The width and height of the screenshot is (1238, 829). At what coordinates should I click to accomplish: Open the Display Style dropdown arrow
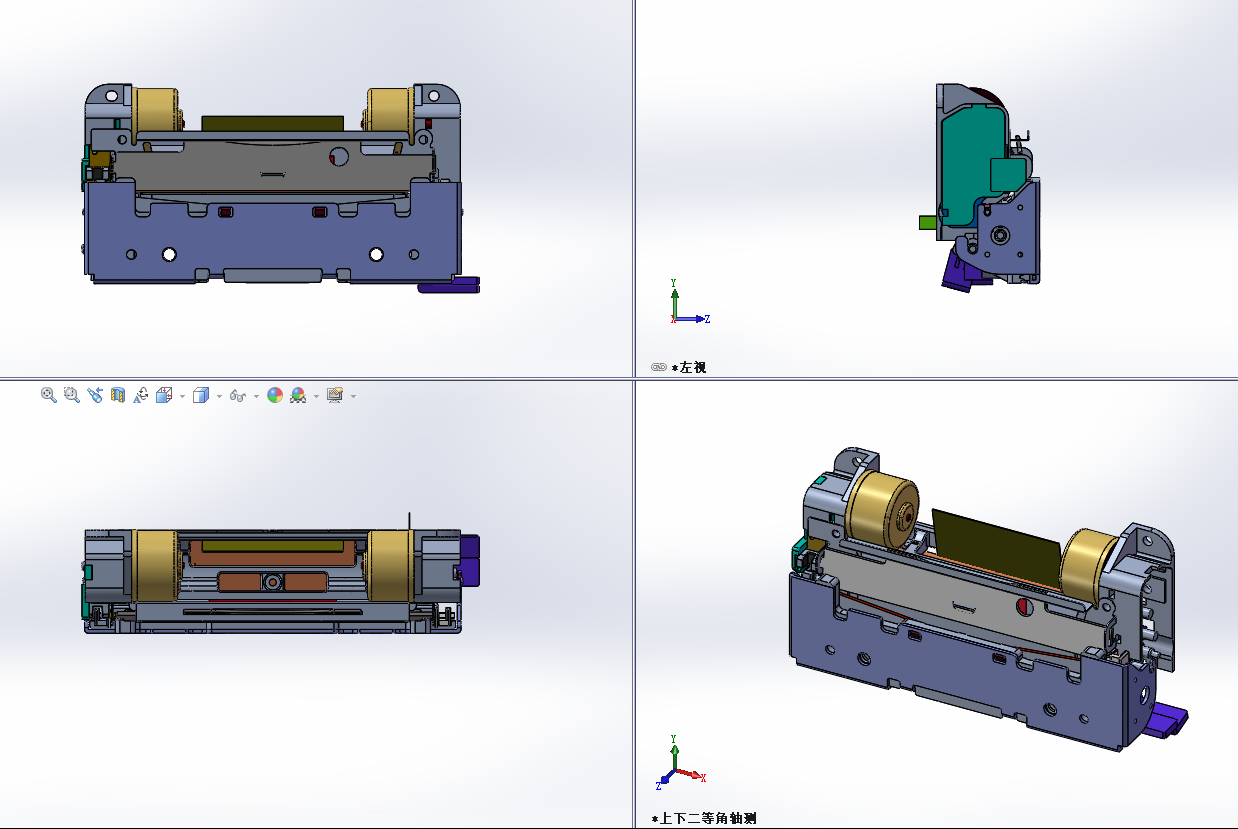219,396
